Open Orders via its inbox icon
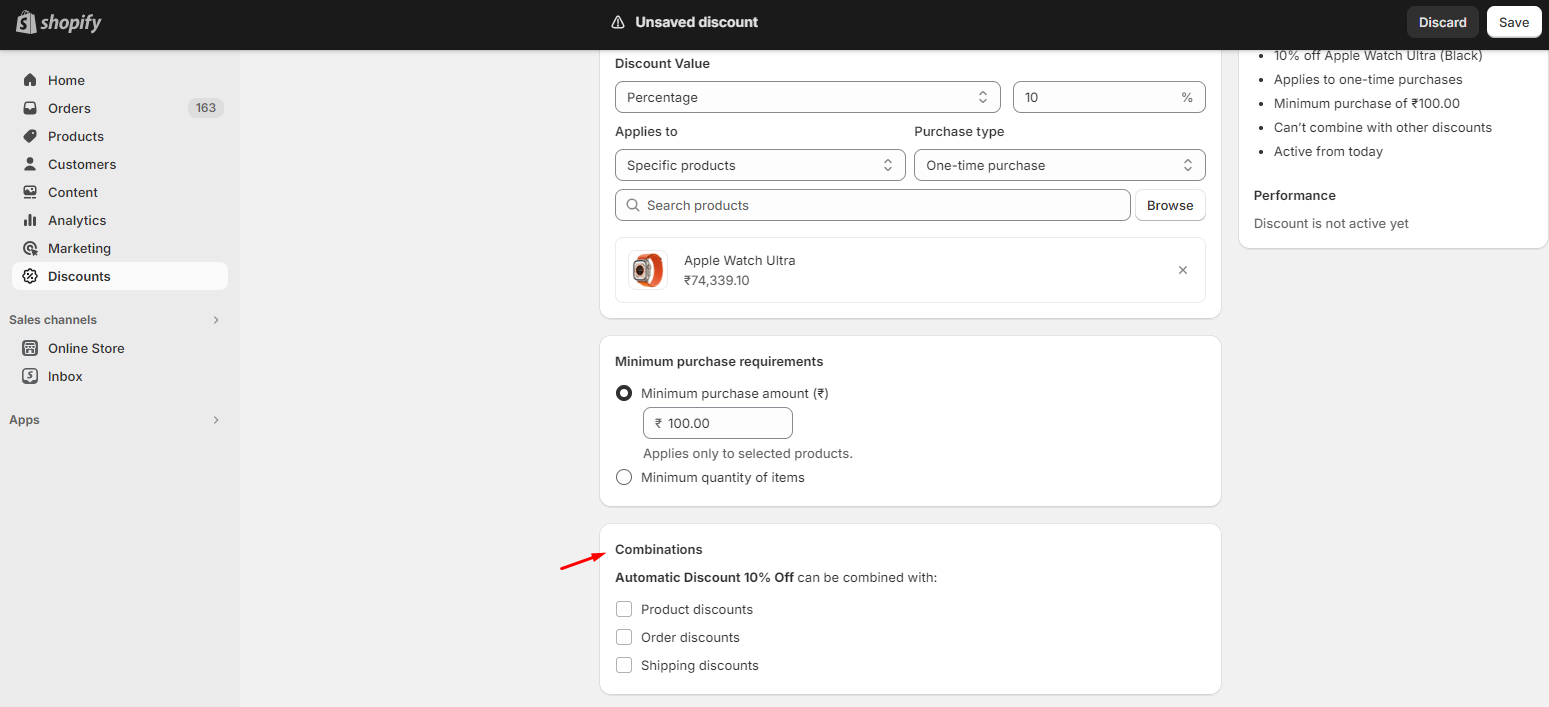The image size is (1549, 707). pyautogui.click(x=30, y=108)
